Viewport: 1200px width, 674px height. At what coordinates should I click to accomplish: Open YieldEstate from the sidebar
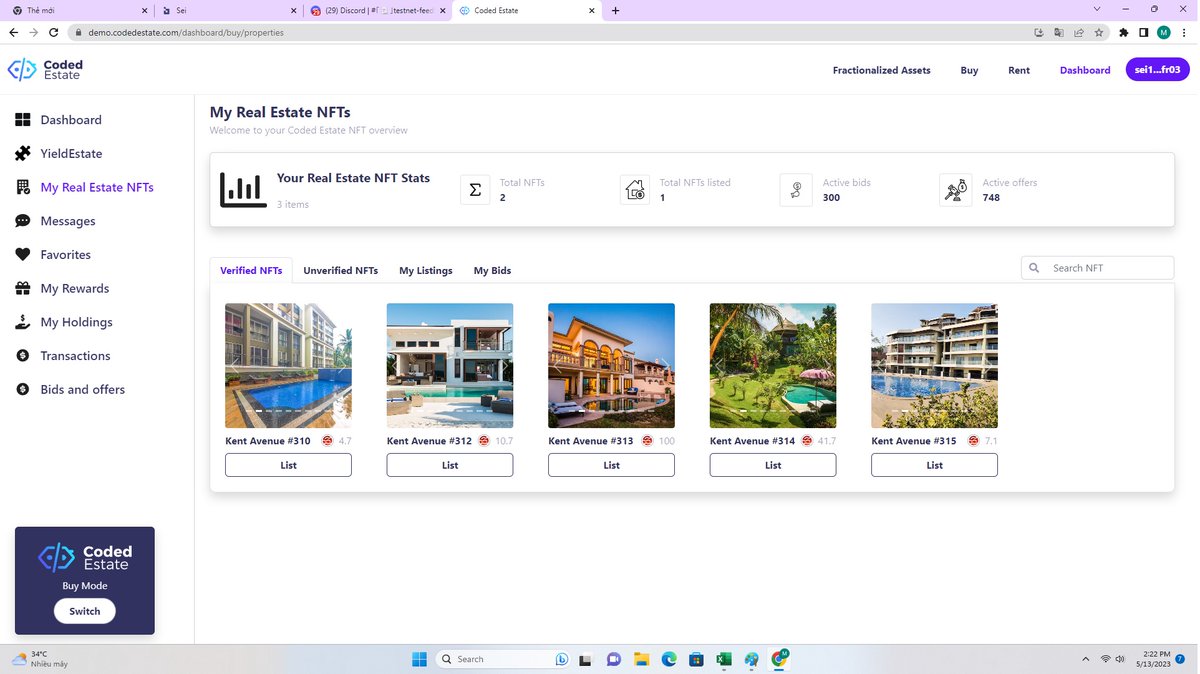pyautogui.click(x=58, y=154)
